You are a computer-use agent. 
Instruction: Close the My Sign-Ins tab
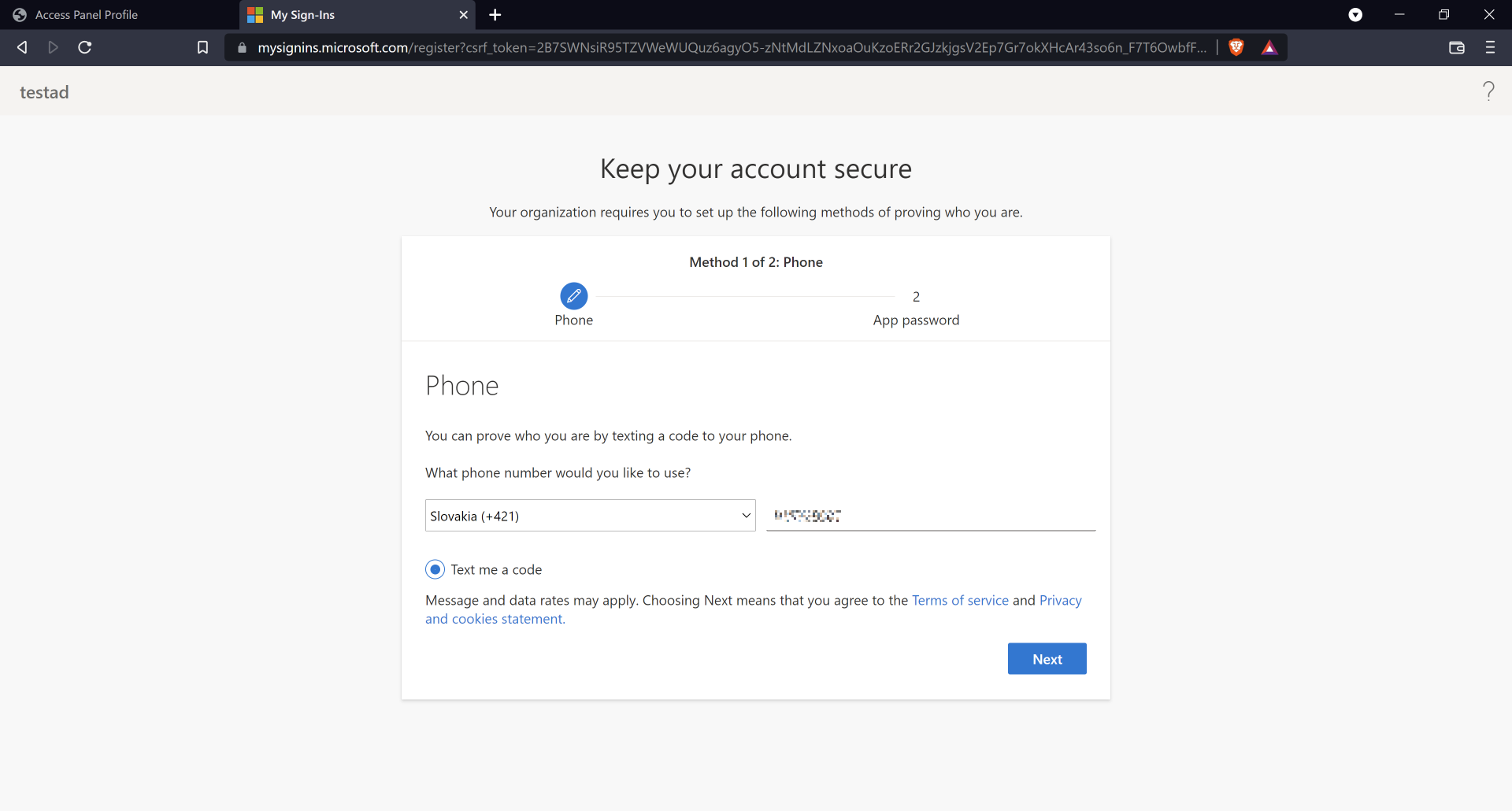click(x=463, y=15)
